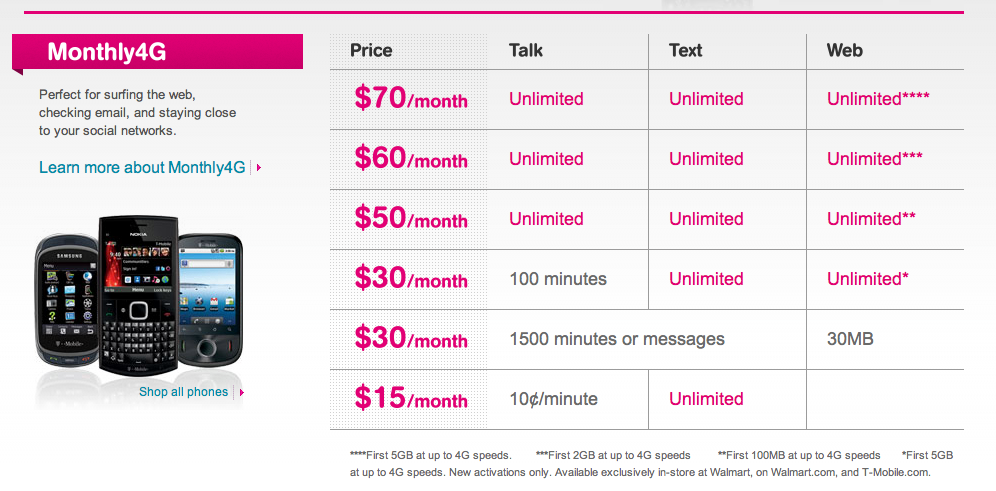Choose the $60/month plan price
This screenshot has width=996, height=491.
click(410, 159)
